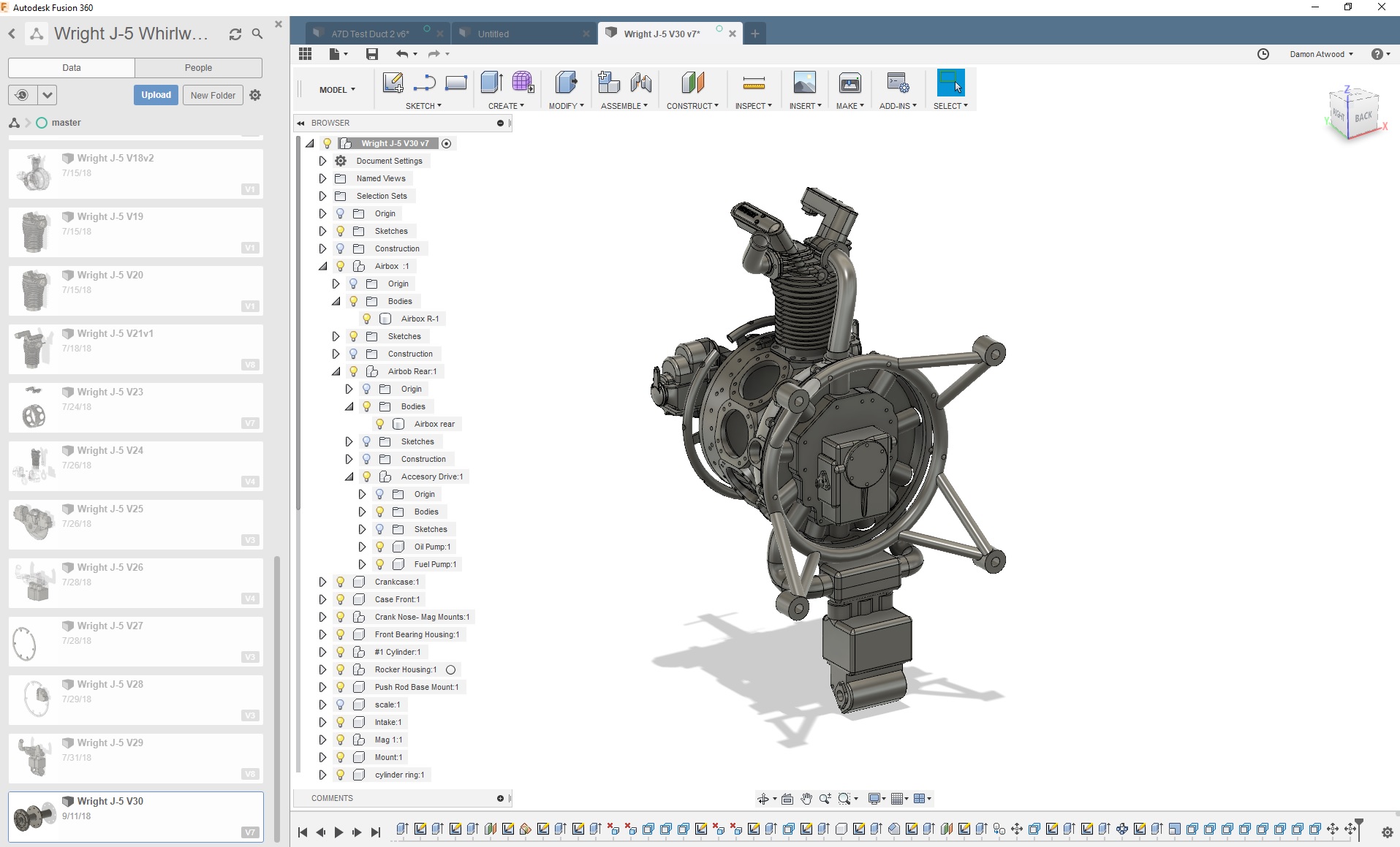Image resolution: width=1400 pixels, height=847 pixels.
Task: Click the Undo arrow
Action: (402, 54)
